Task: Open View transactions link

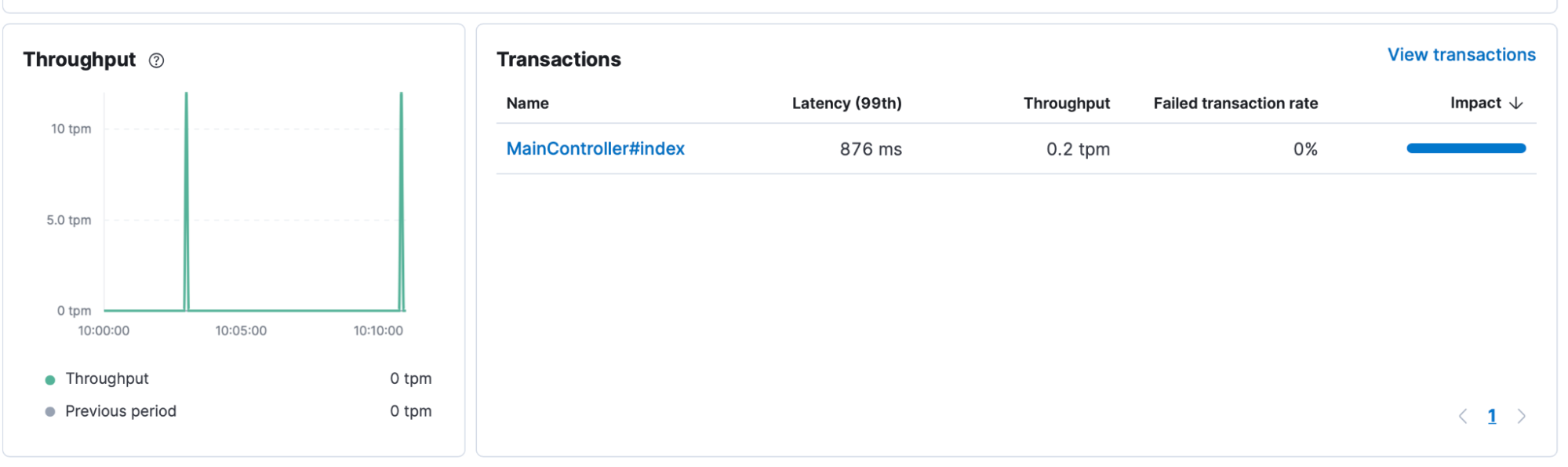Action: (x=1461, y=55)
